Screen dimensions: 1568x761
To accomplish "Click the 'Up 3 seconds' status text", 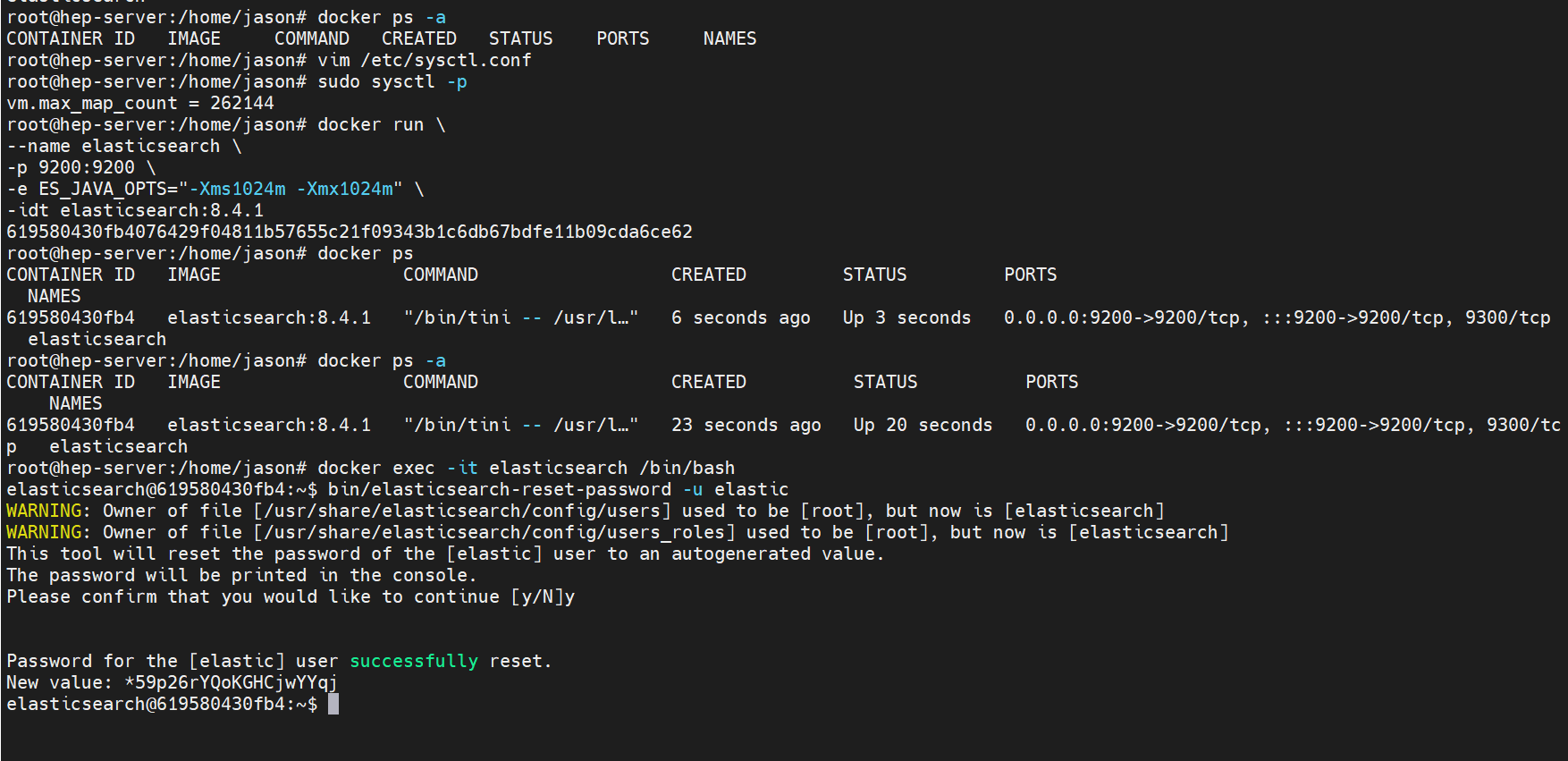I will [906, 317].
